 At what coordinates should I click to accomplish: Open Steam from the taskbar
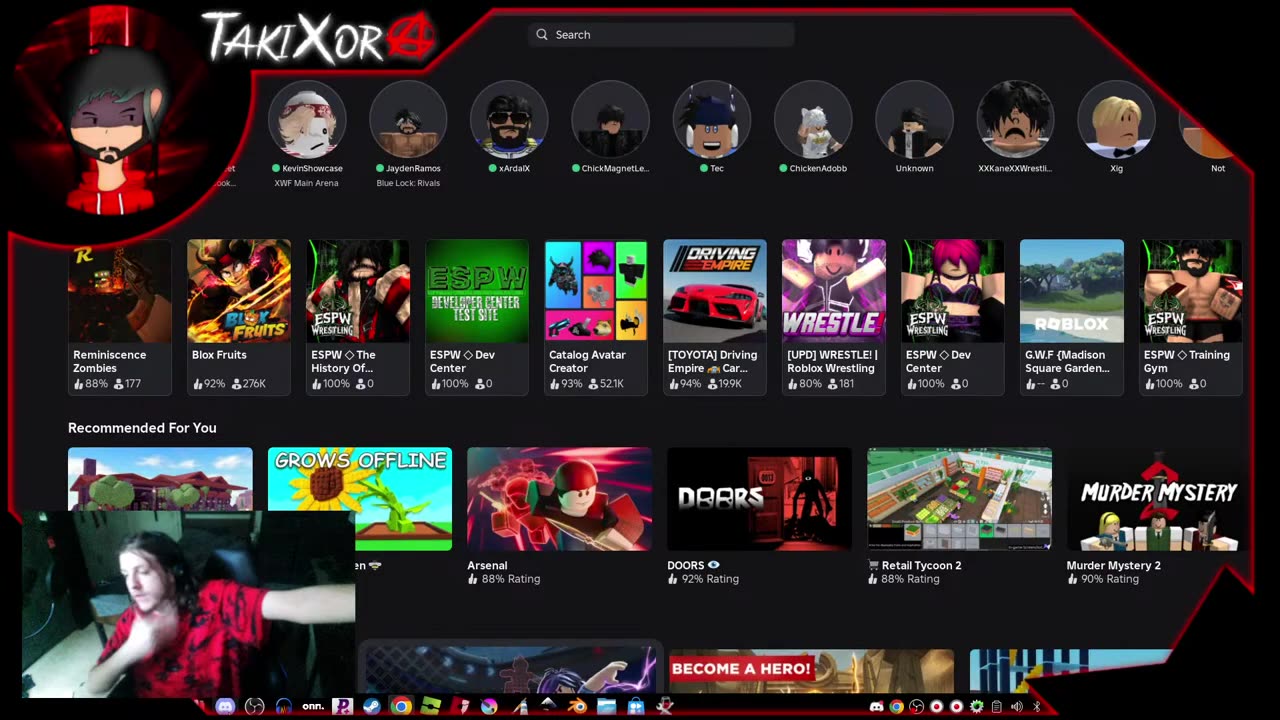[x=371, y=706]
